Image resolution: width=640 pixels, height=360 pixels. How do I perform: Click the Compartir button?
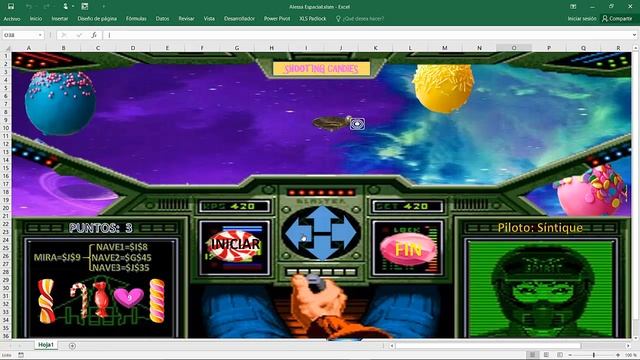[x=617, y=19]
